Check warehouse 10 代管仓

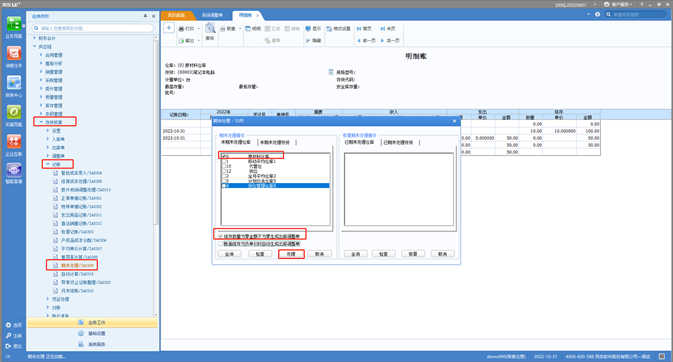click(x=224, y=166)
